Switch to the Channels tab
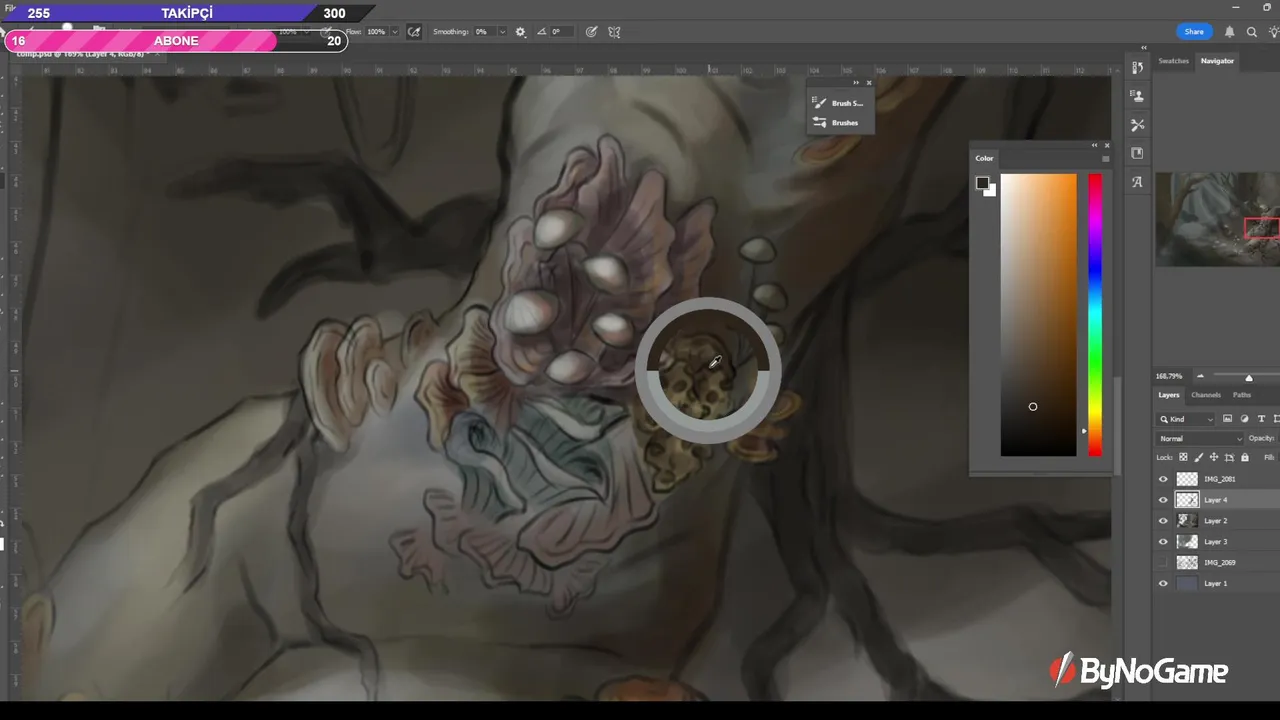Screen dimensions: 1280x720 click(x=1206, y=395)
